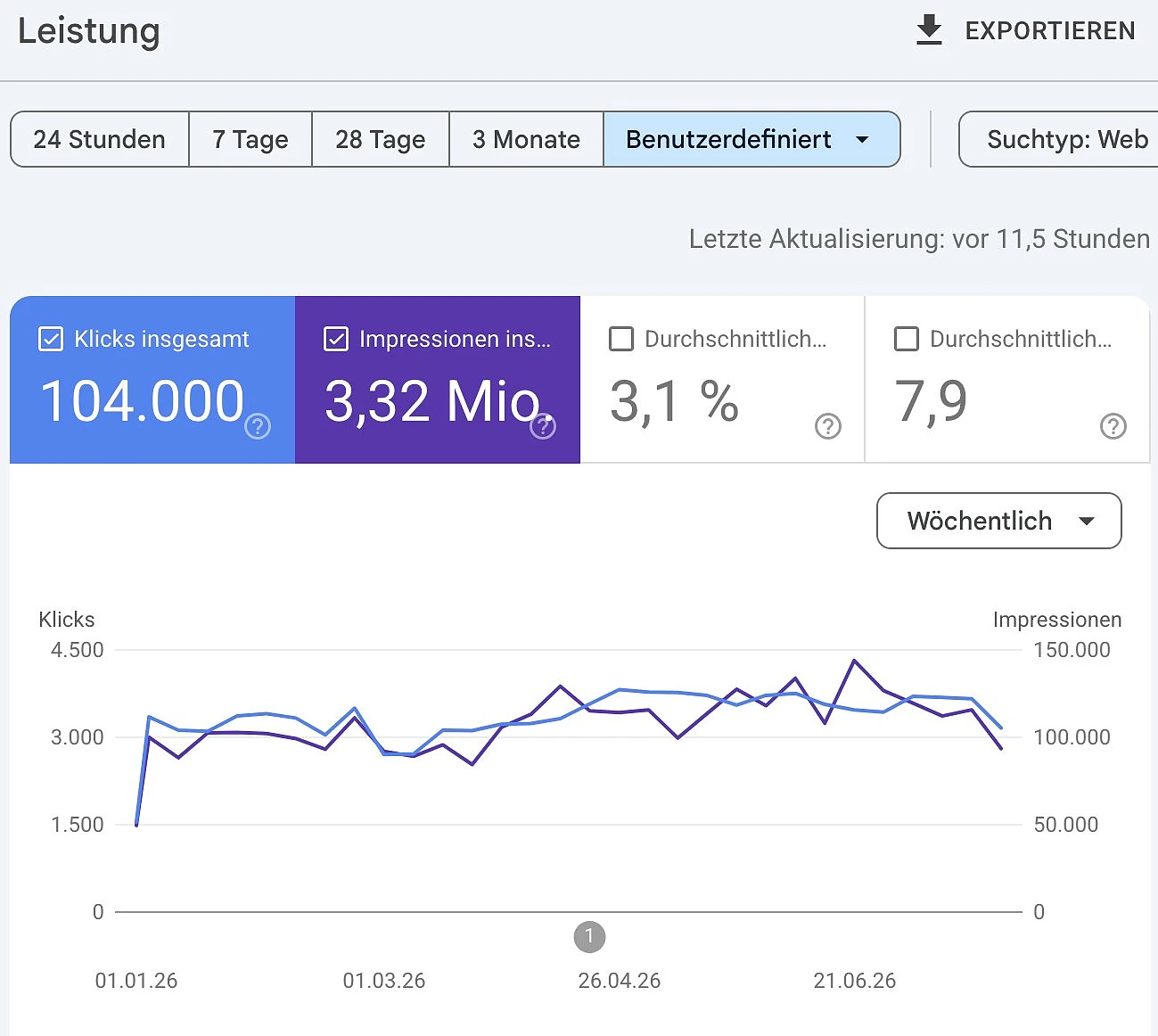
Task: Click the Leistung page heading
Action: [89, 31]
